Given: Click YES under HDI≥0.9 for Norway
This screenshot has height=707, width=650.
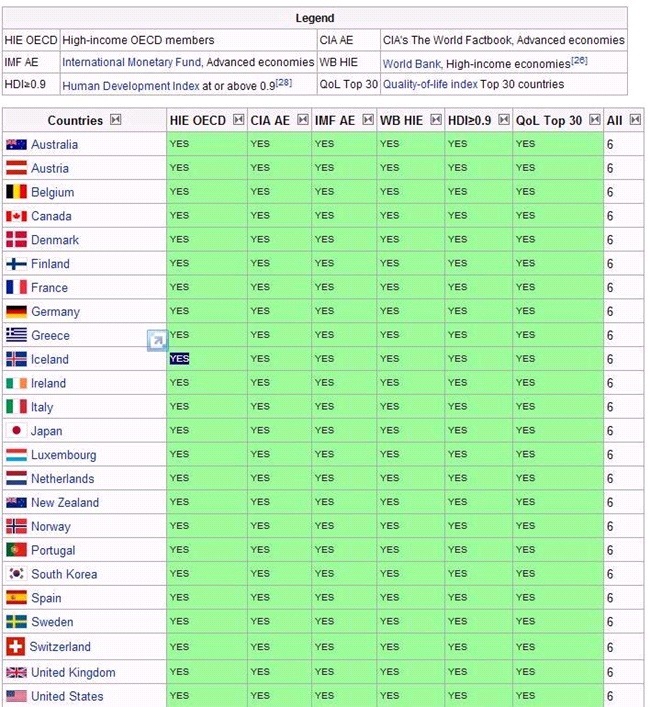Looking at the screenshot, I should (458, 526).
